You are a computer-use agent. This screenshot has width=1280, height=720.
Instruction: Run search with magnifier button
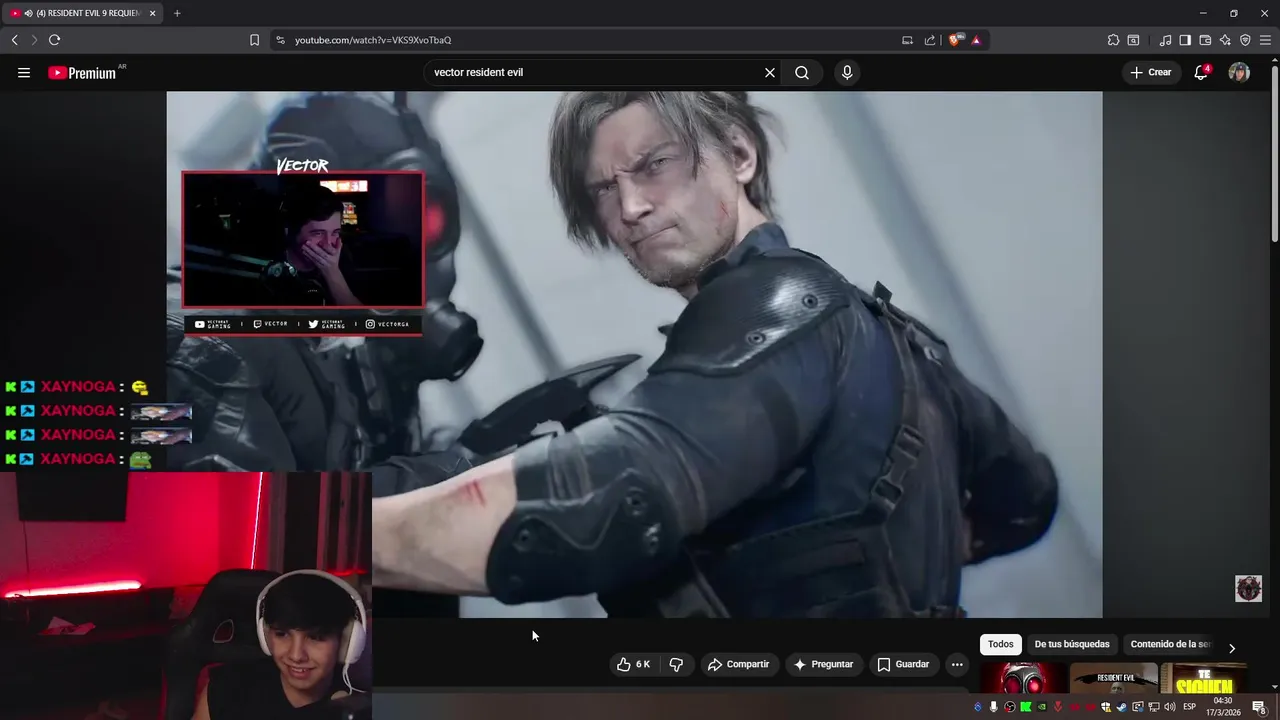[x=802, y=72]
